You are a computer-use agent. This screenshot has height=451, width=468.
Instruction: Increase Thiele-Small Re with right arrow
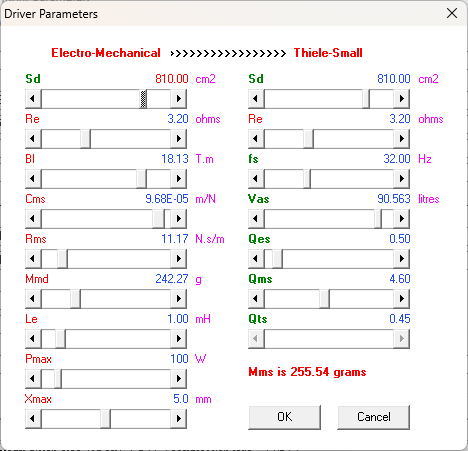402,139
